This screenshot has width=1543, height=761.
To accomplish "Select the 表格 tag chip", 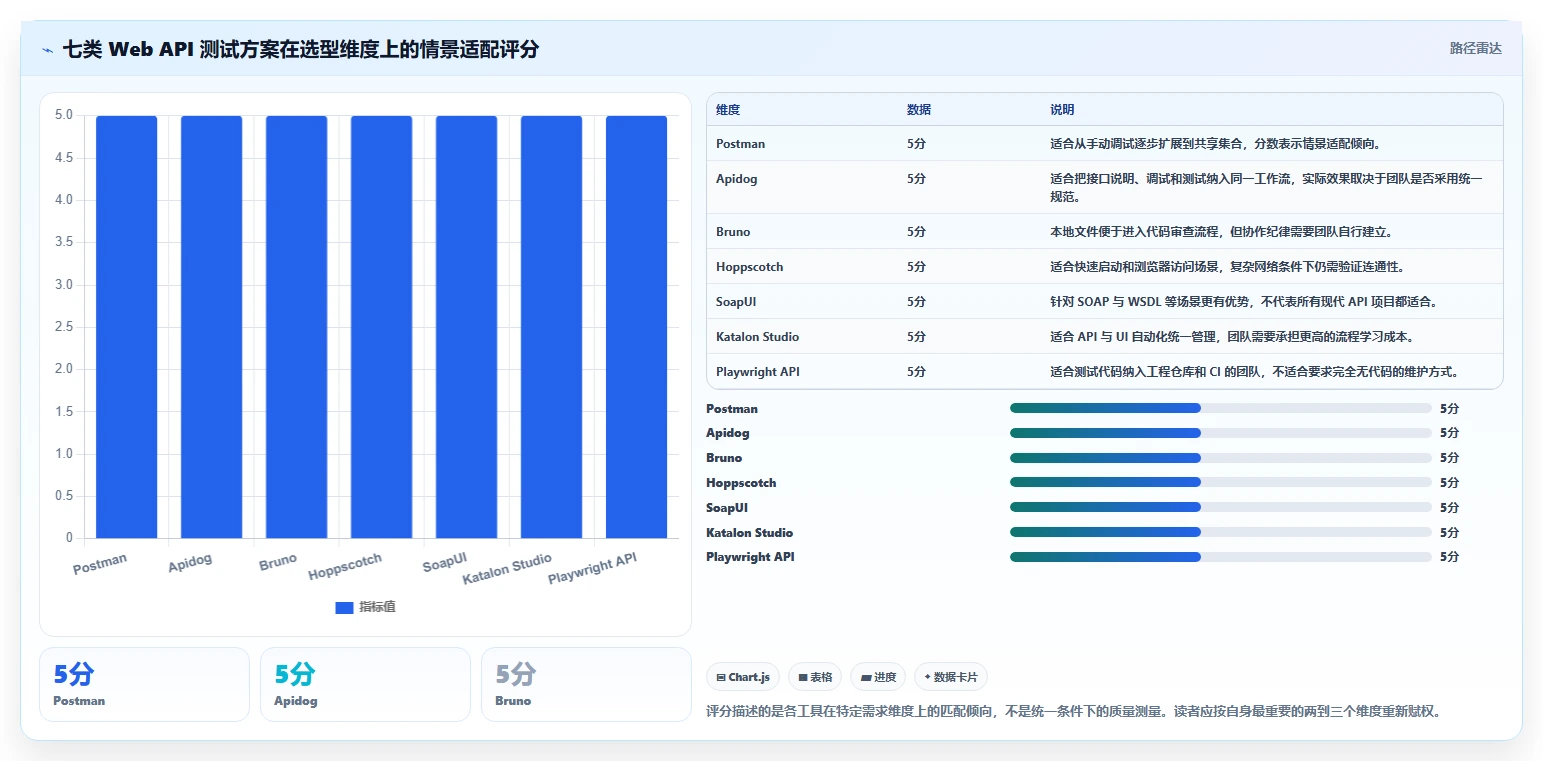I will coord(815,677).
